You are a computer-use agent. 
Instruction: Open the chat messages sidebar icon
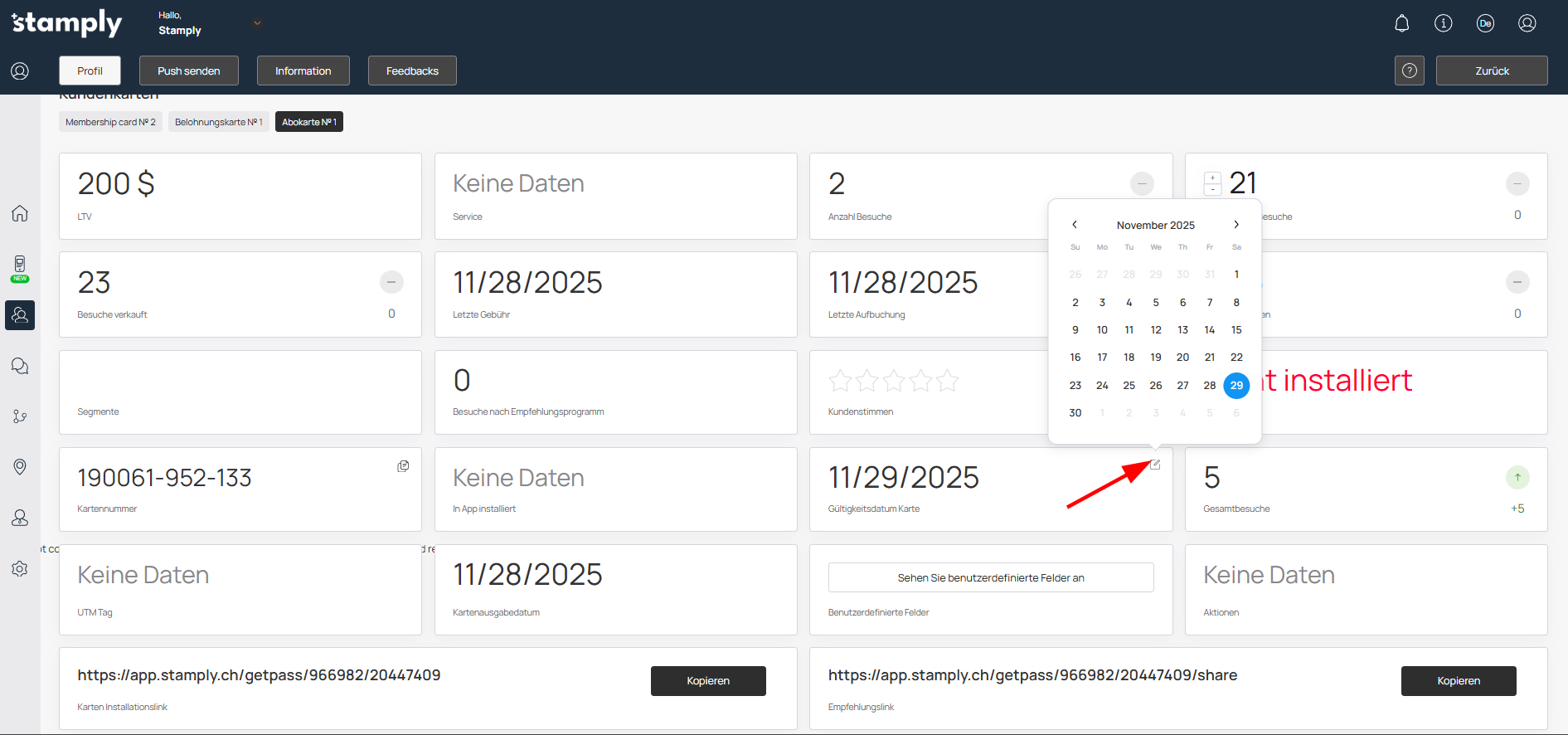point(20,366)
